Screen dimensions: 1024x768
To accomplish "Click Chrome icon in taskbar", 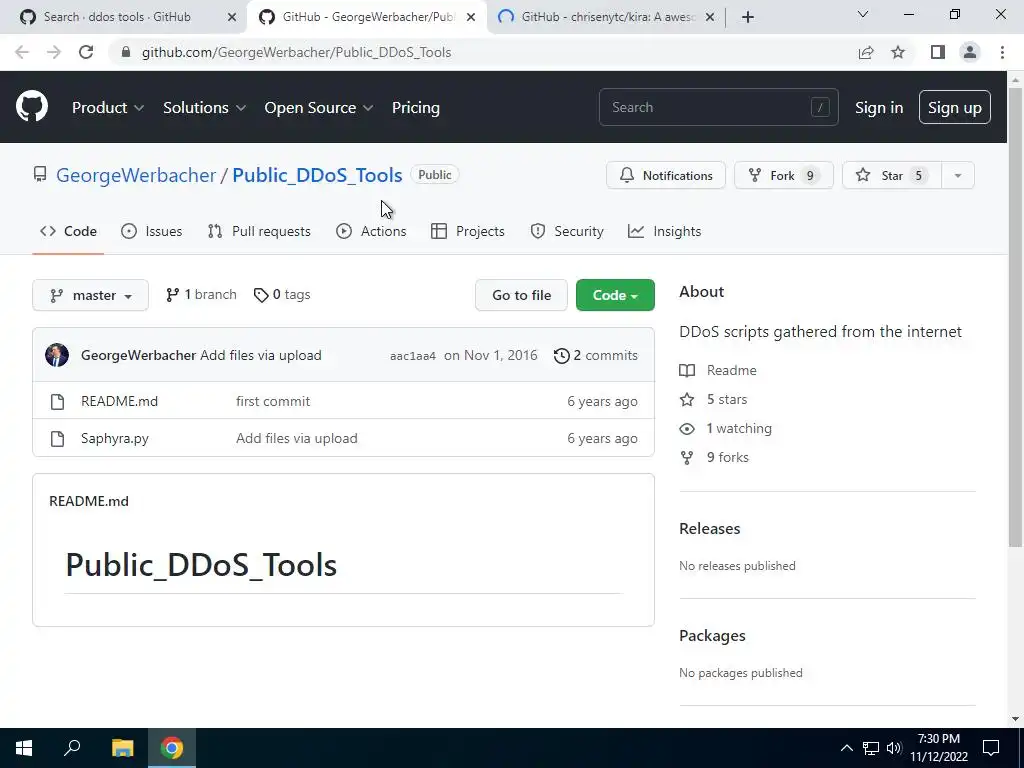I will pos(172,748).
